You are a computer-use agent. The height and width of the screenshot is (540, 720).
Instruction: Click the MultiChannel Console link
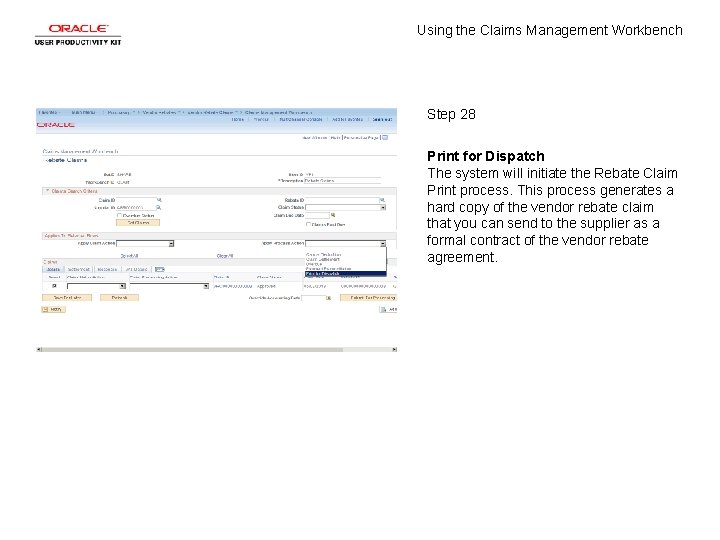click(301, 119)
